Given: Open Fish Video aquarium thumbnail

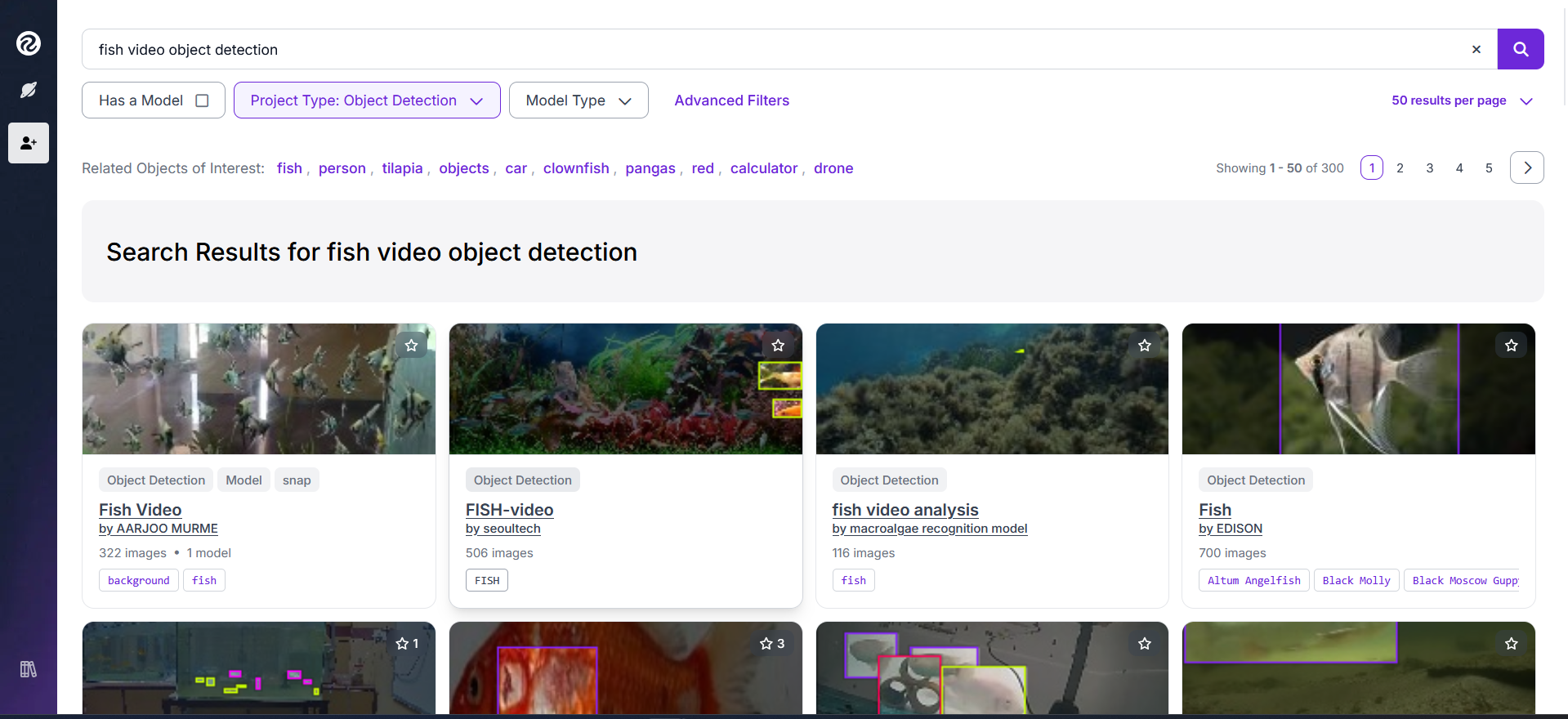Looking at the screenshot, I should 259,389.
